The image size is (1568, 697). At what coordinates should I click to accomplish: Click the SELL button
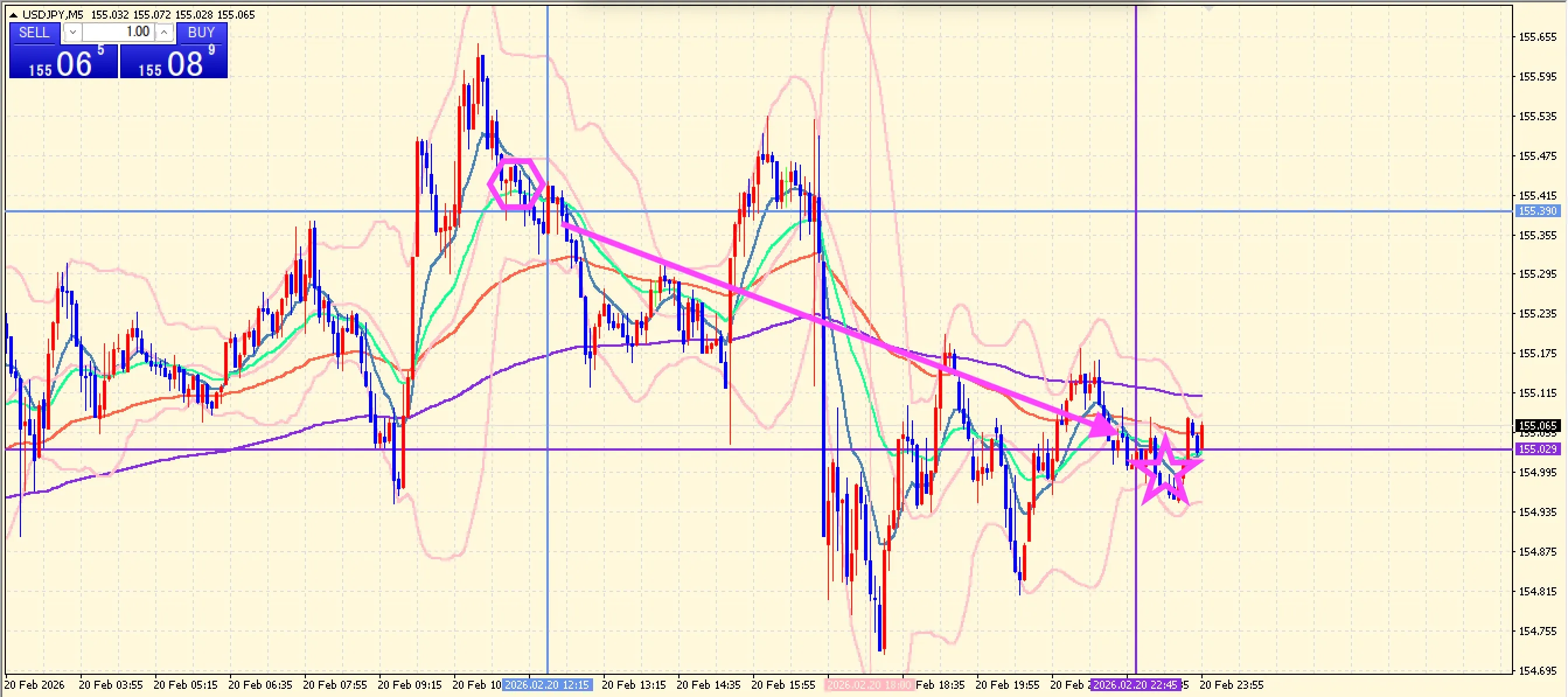(x=34, y=33)
